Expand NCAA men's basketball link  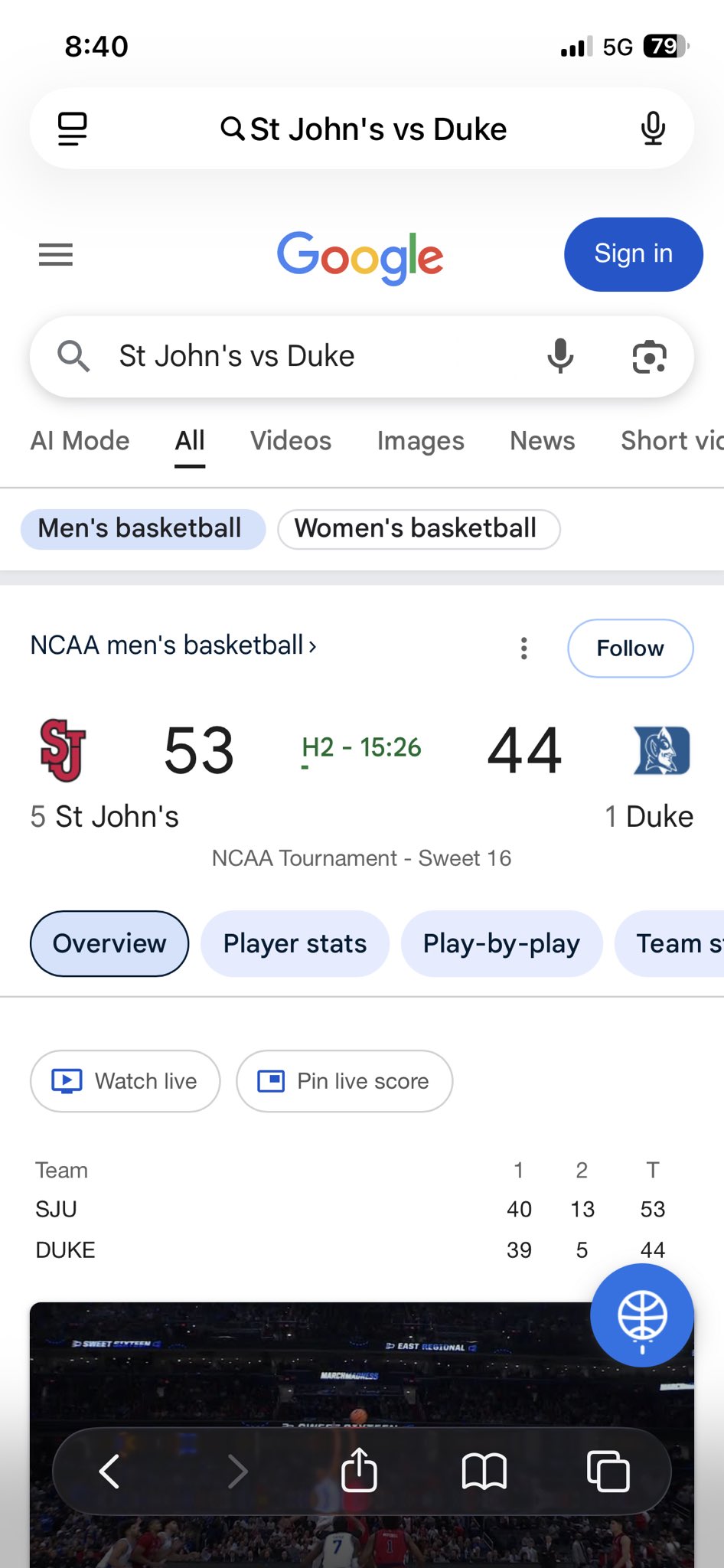click(173, 645)
